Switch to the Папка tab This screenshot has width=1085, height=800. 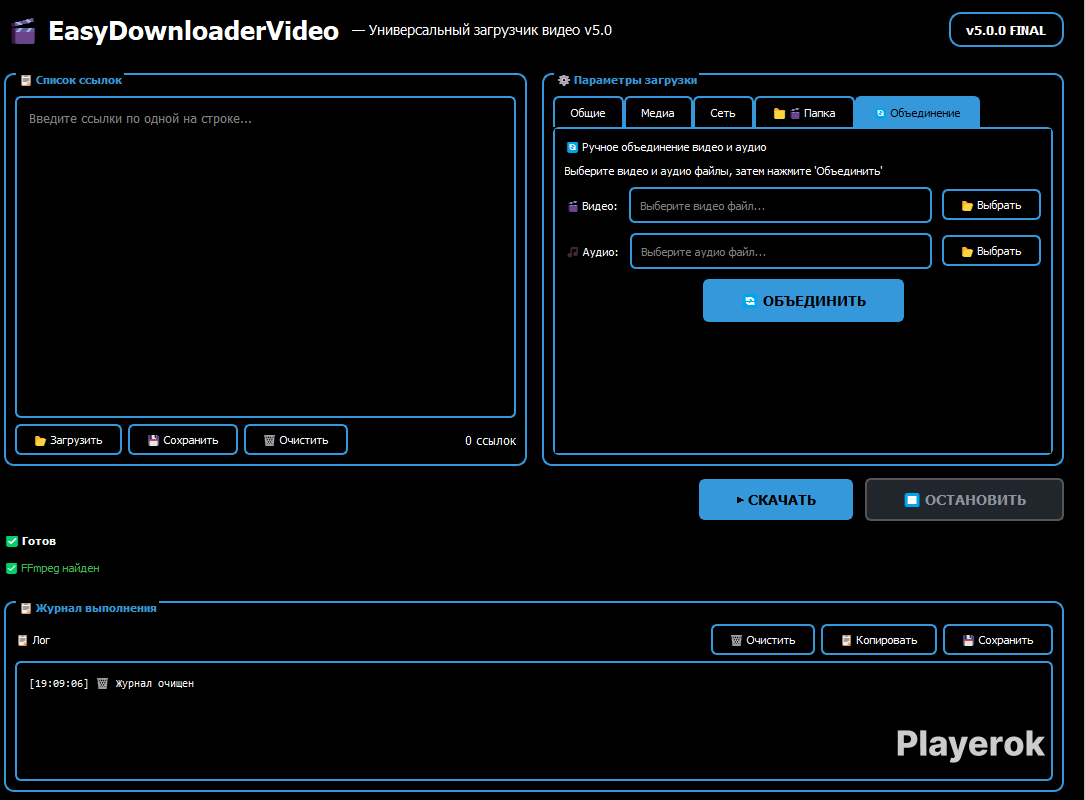(x=805, y=113)
